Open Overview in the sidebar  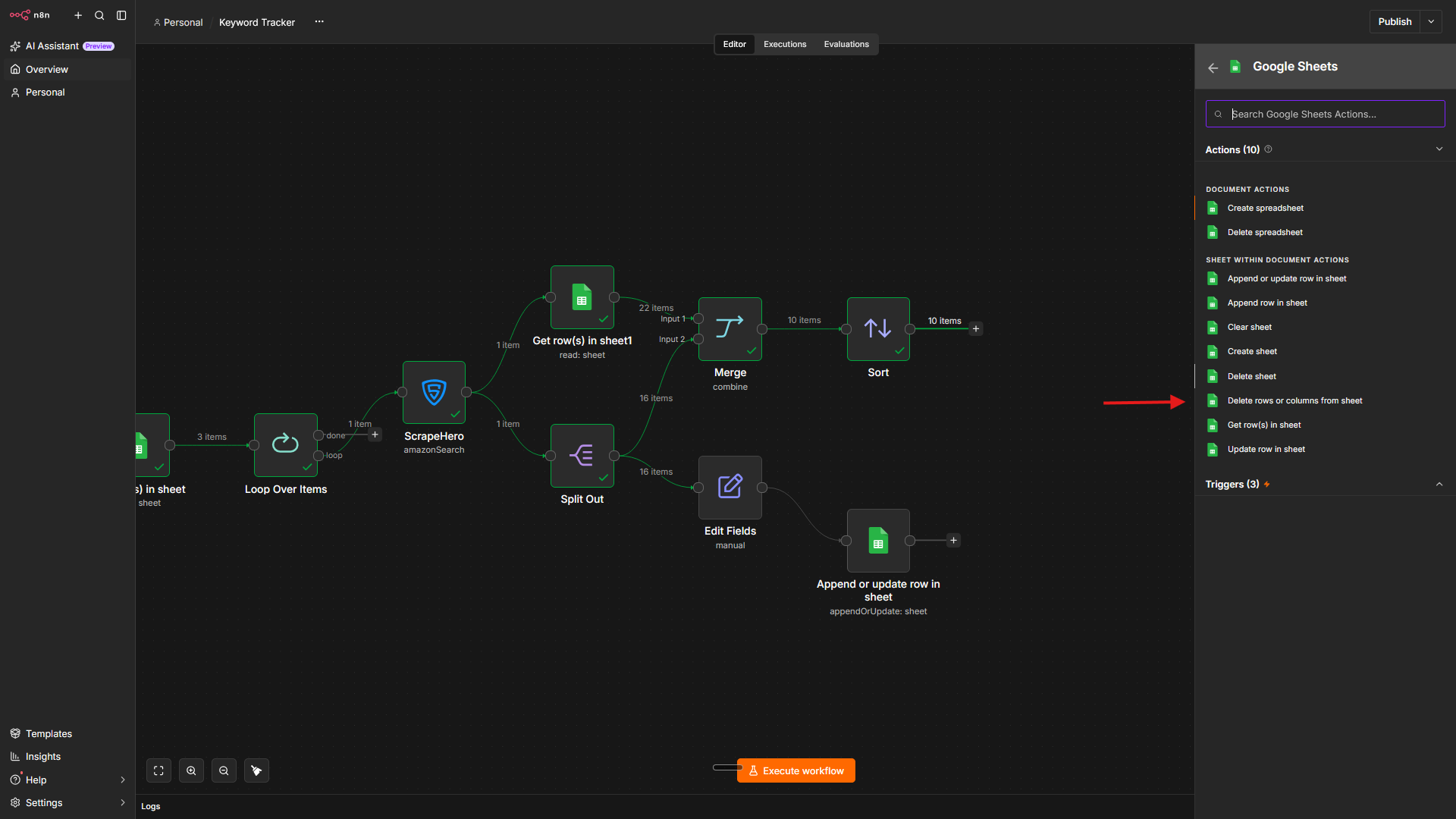point(67,69)
